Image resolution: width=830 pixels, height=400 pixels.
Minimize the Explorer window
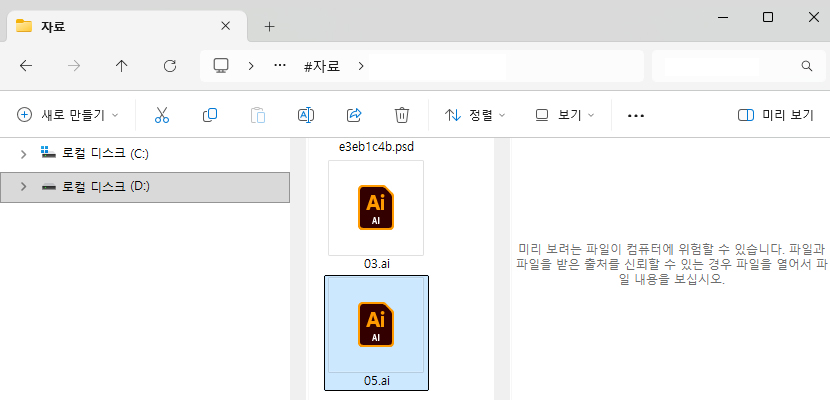click(721, 17)
